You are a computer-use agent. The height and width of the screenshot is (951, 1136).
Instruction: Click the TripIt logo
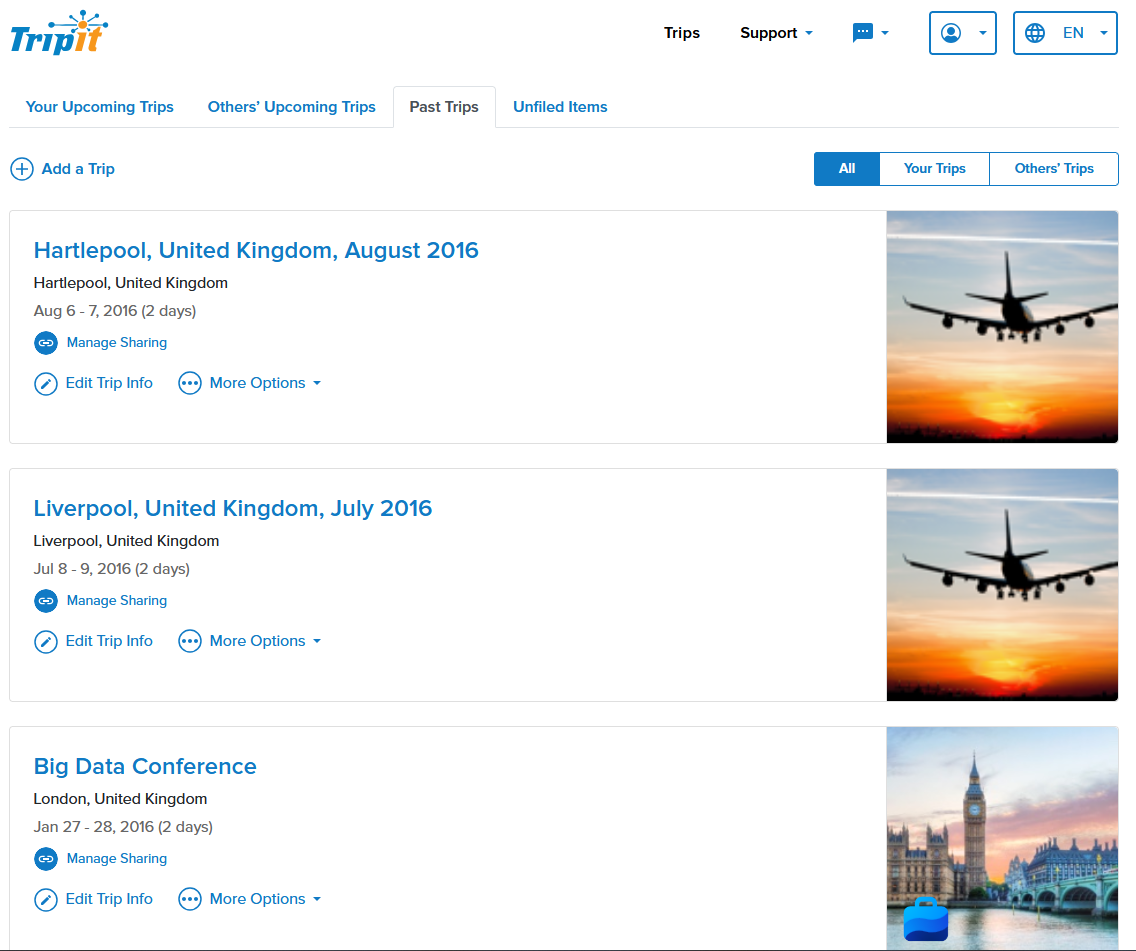point(57,32)
